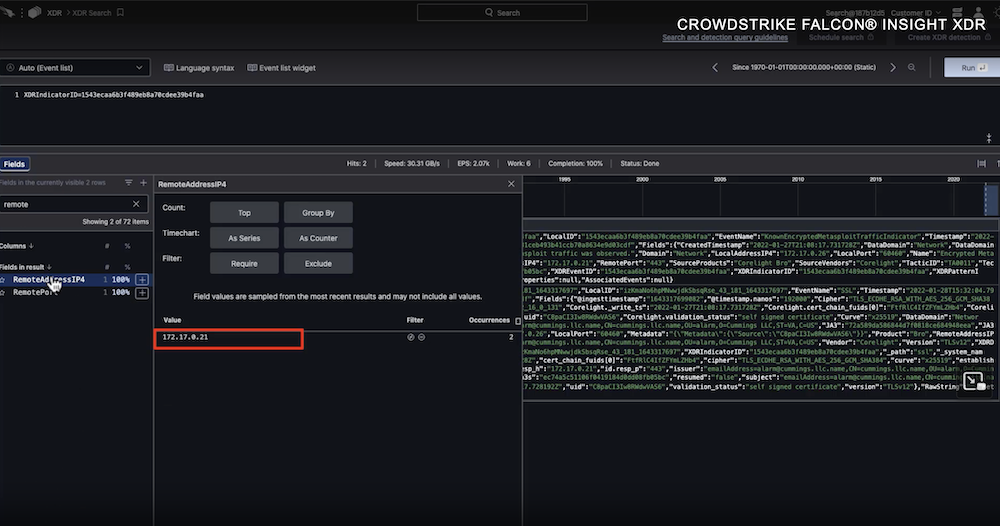The image size is (1000, 526).
Task: Open the fields filter options icon
Action: pos(128,183)
